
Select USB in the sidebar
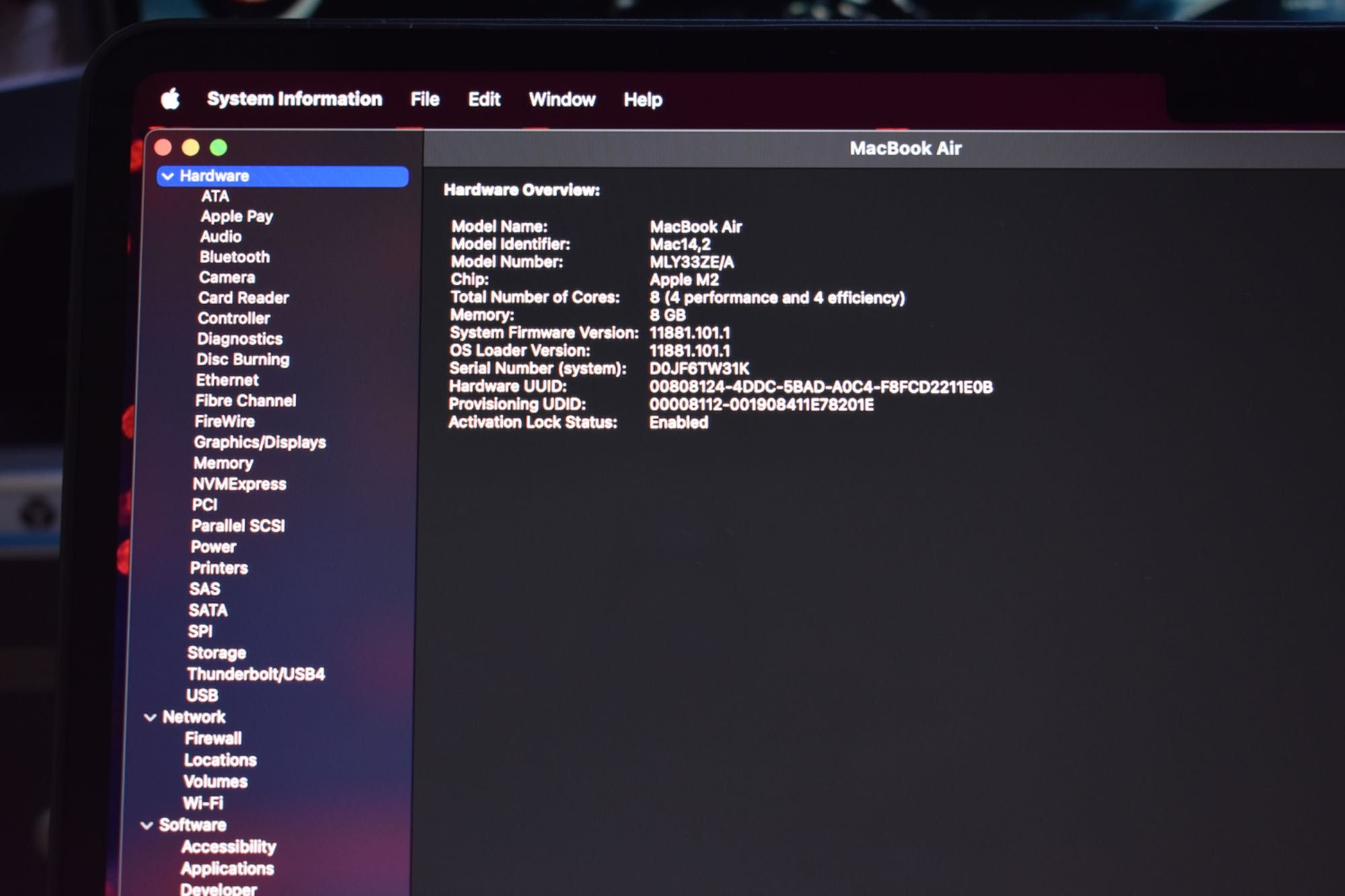point(202,696)
